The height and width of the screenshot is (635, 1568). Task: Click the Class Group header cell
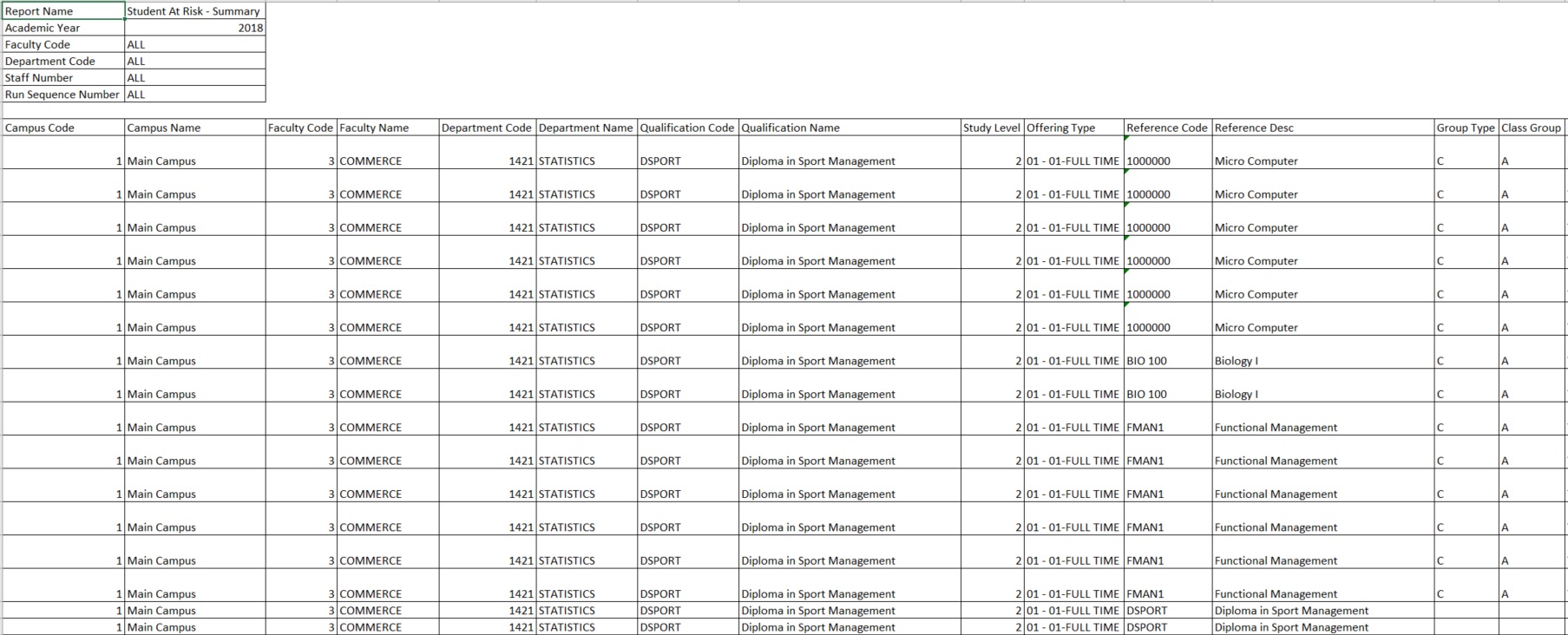(x=1532, y=128)
